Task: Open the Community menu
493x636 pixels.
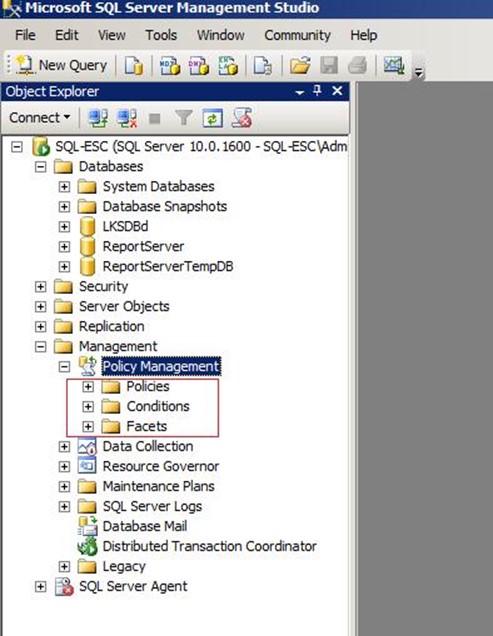Action: [x=297, y=35]
